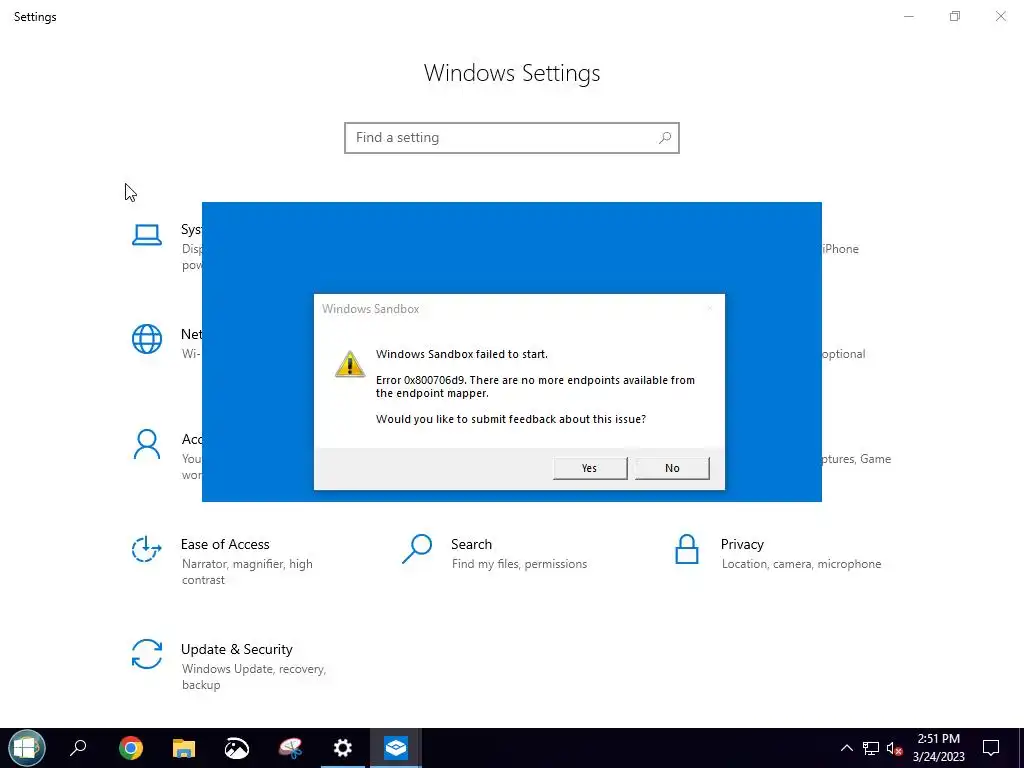Open File Explorer from the taskbar
1024x768 pixels.
pyautogui.click(x=184, y=748)
